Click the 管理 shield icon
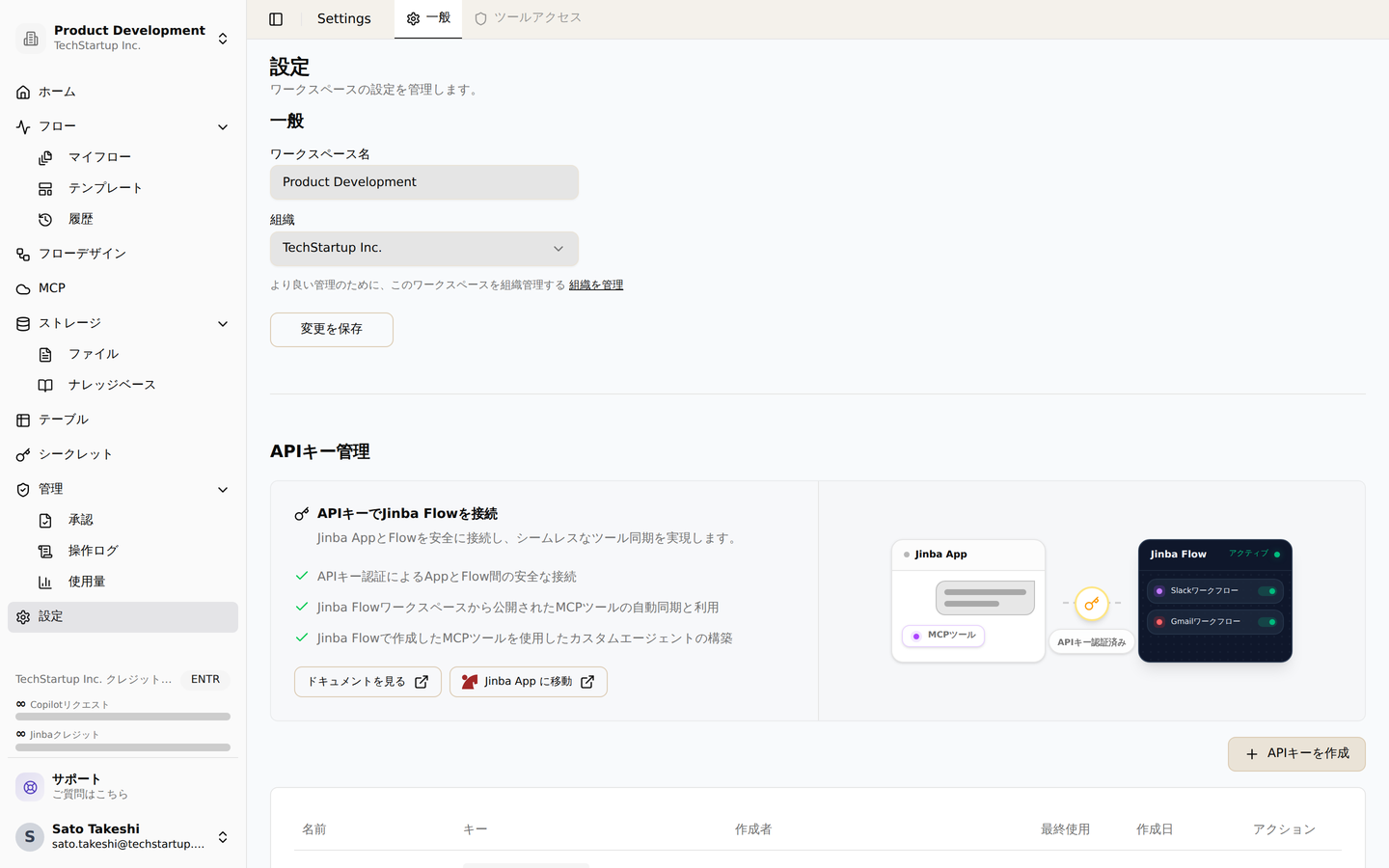 [23, 490]
